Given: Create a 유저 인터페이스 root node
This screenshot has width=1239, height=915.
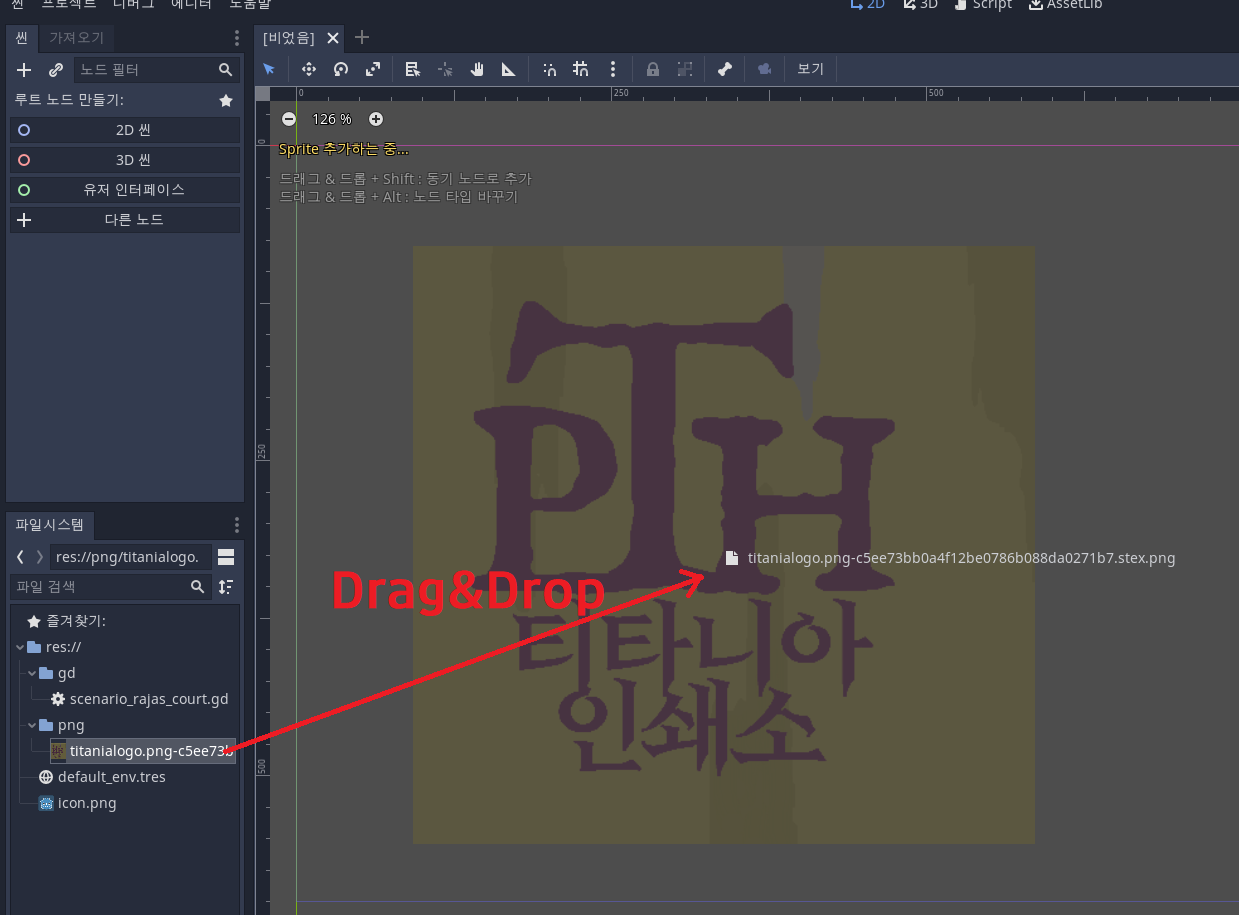Looking at the screenshot, I should point(125,189).
